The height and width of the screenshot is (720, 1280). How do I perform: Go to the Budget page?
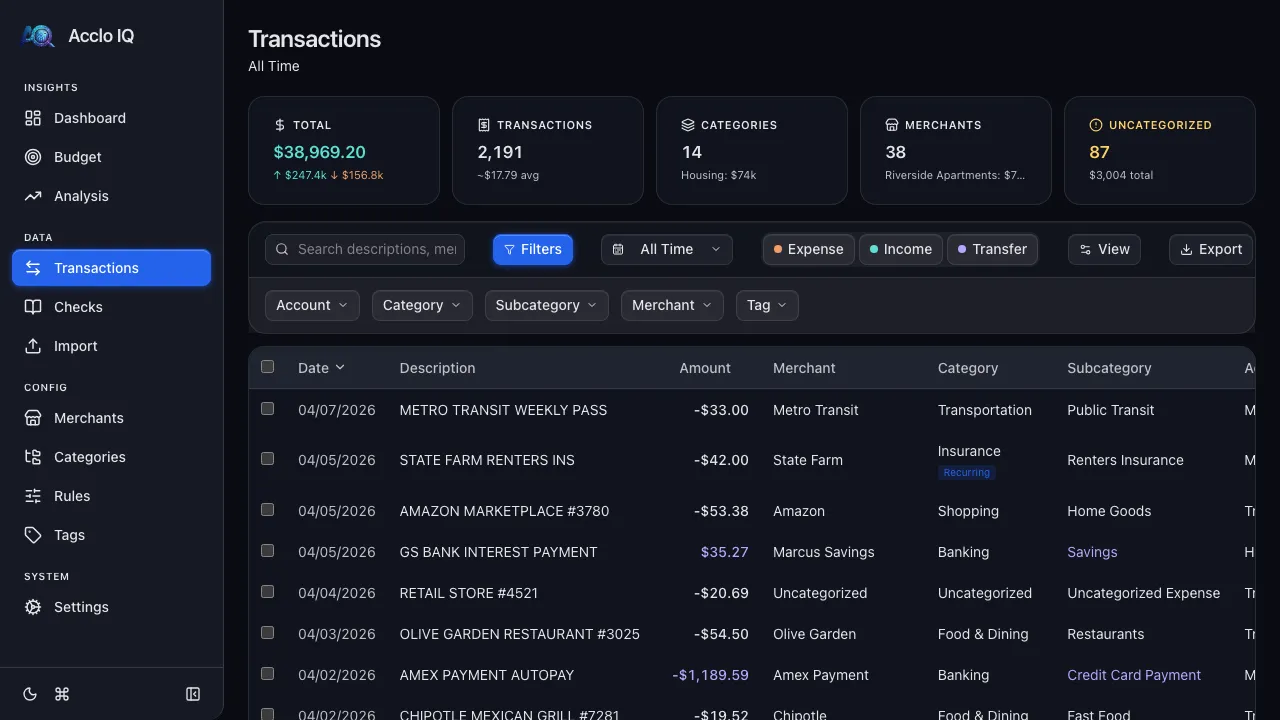[111, 157]
